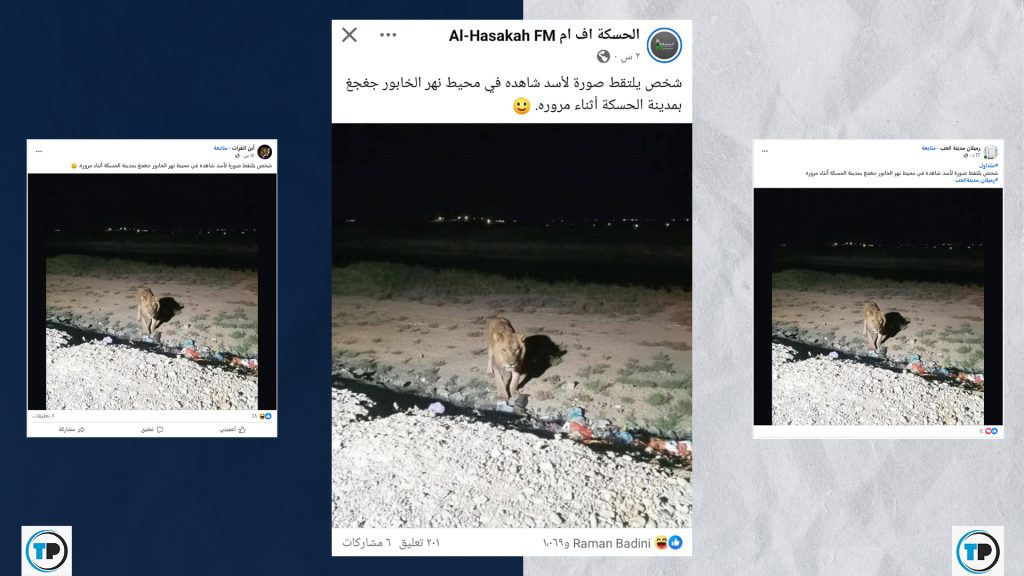Image resolution: width=1024 pixels, height=576 pixels.
Task: Click the globe public-visibility icon in center post
Action: click(x=603, y=57)
